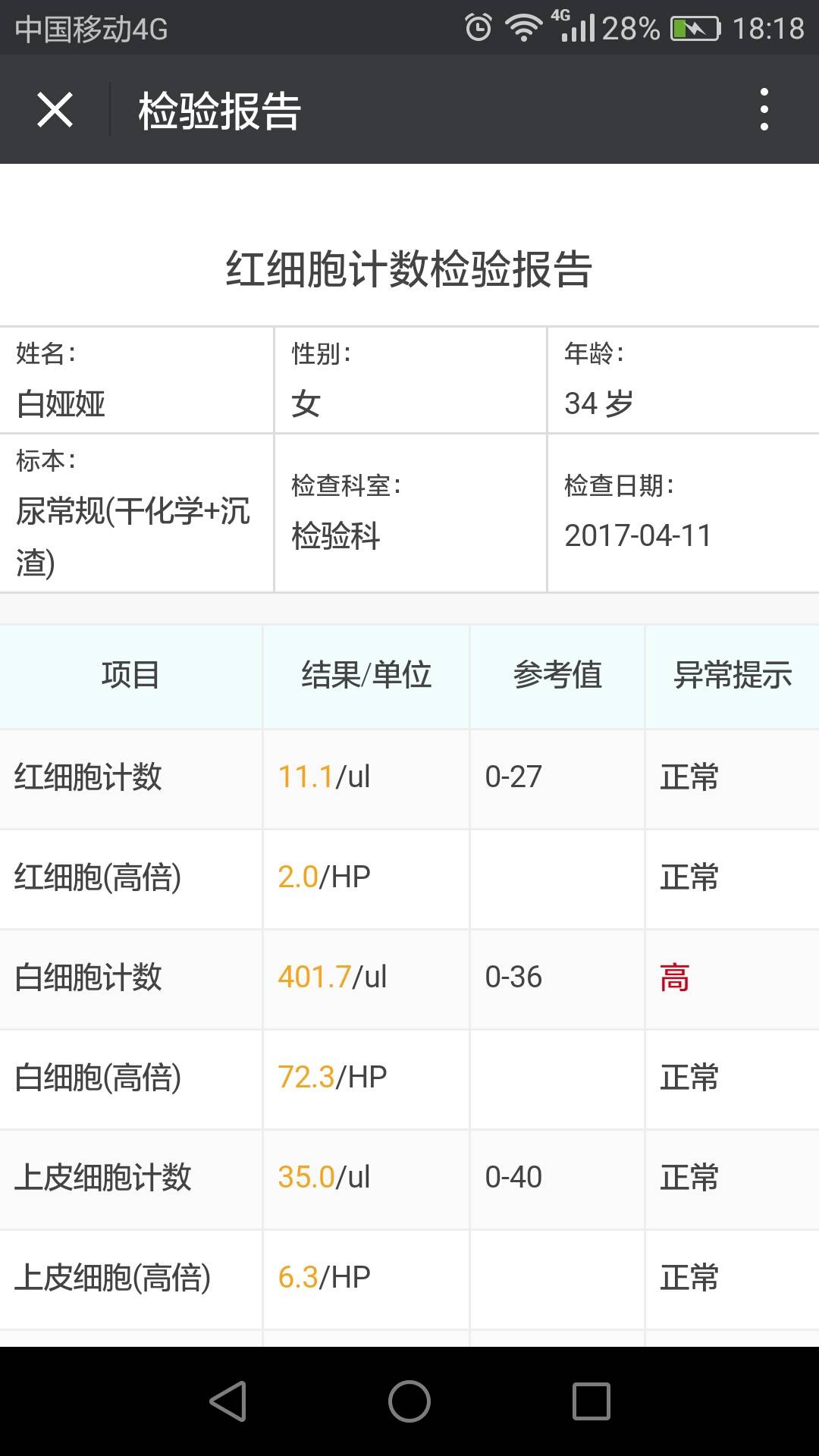Open the three-dot overflow menu
The height and width of the screenshot is (1456, 819).
point(764,110)
